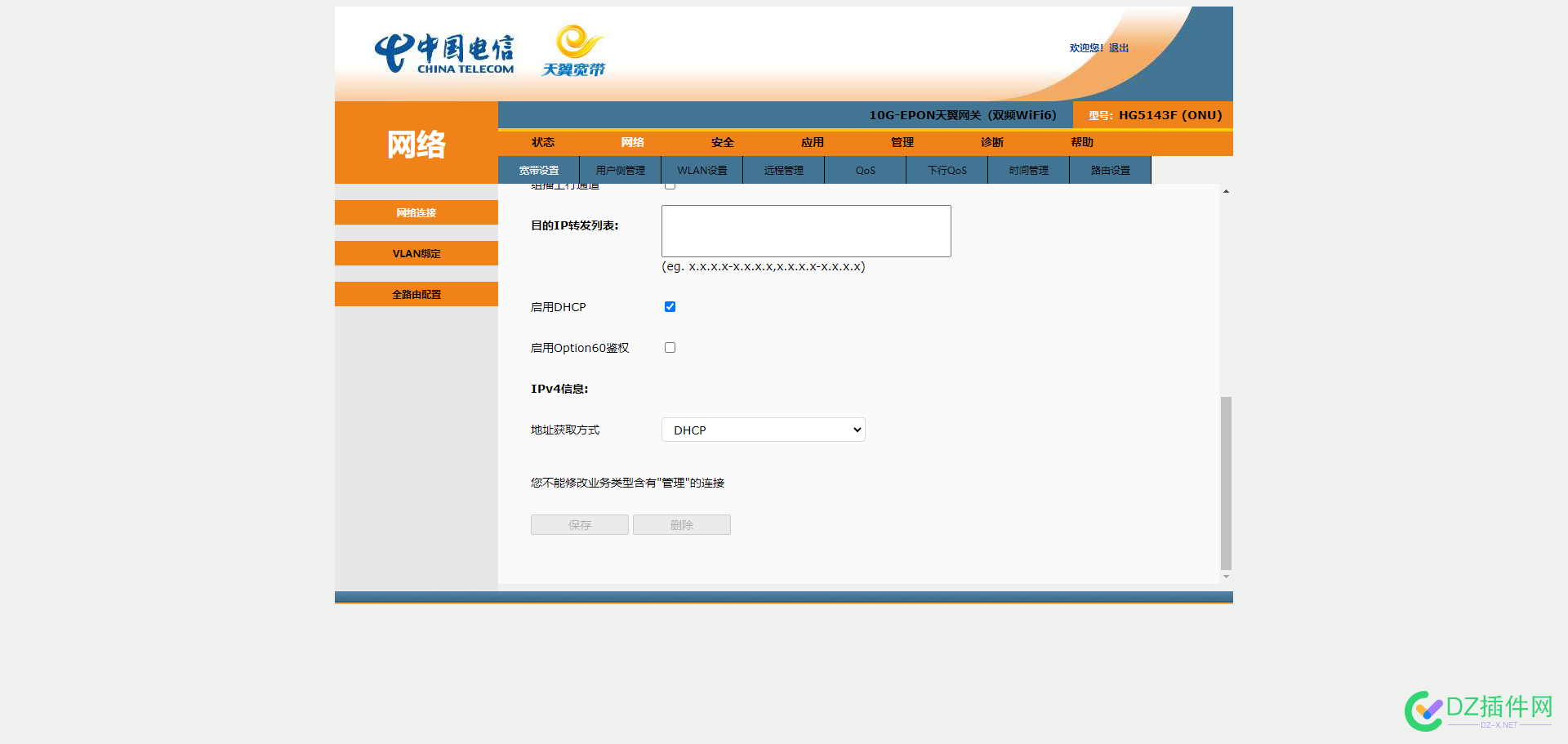
Task: Open 全路由配置 in the sidebar
Action: [x=416, y=294]
